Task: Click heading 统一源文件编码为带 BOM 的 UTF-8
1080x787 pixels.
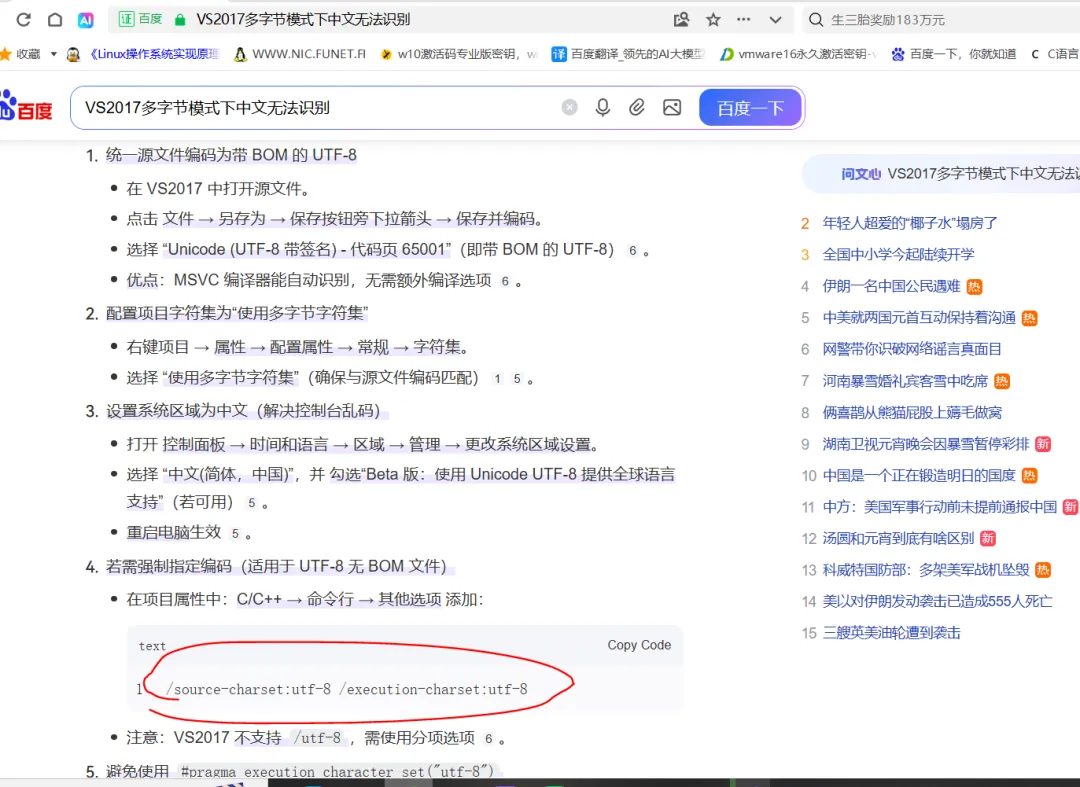Action: tap(231, 155)
